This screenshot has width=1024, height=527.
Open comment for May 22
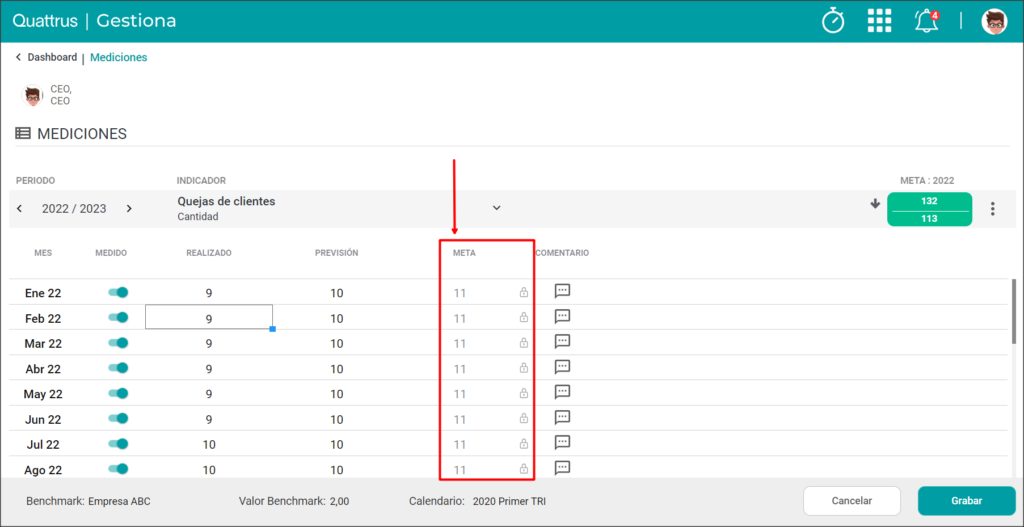pos(562,392)
